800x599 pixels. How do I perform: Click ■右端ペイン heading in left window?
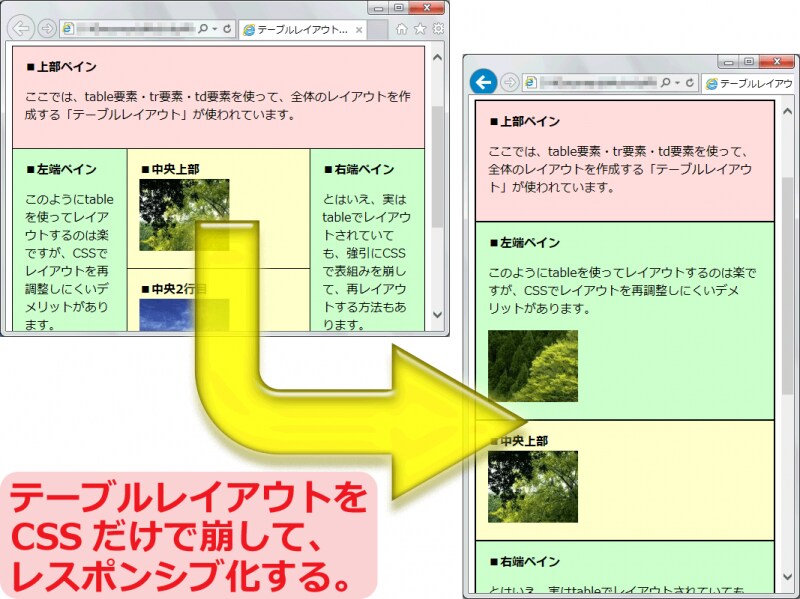coord(359,169)
